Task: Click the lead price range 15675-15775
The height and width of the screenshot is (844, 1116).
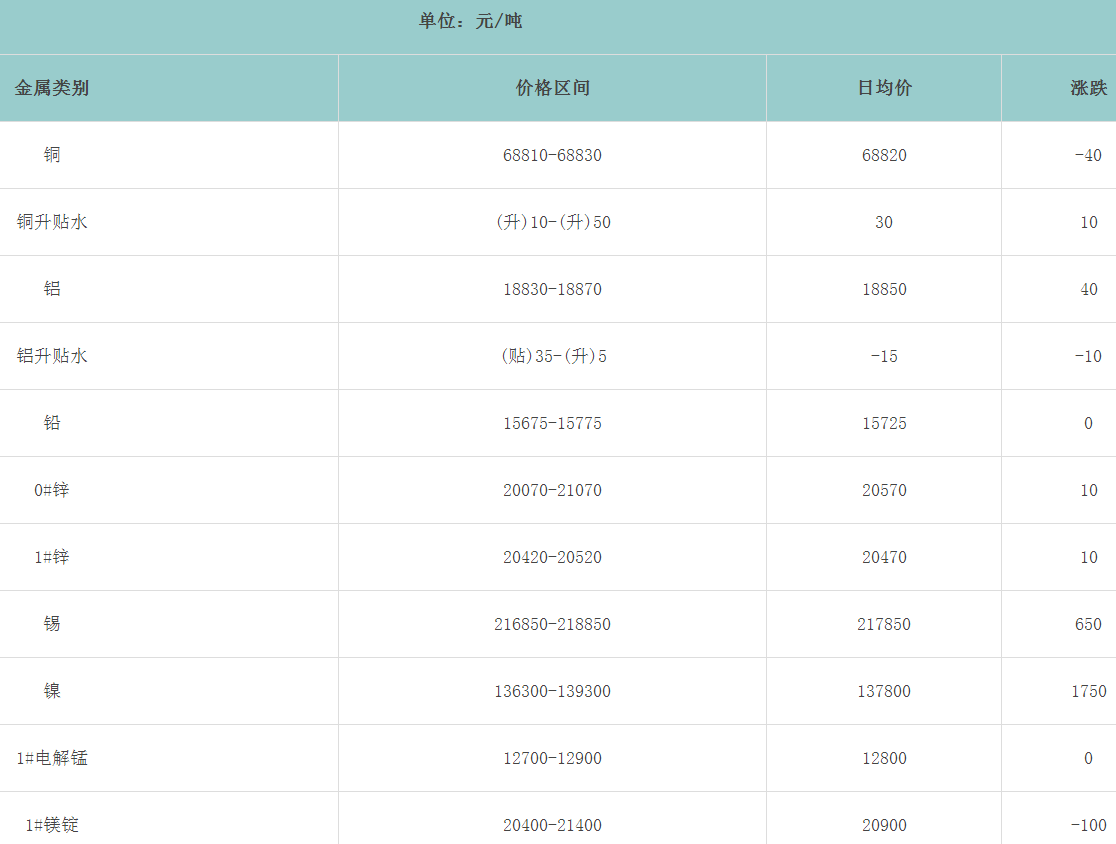Action: coord(552,423)
